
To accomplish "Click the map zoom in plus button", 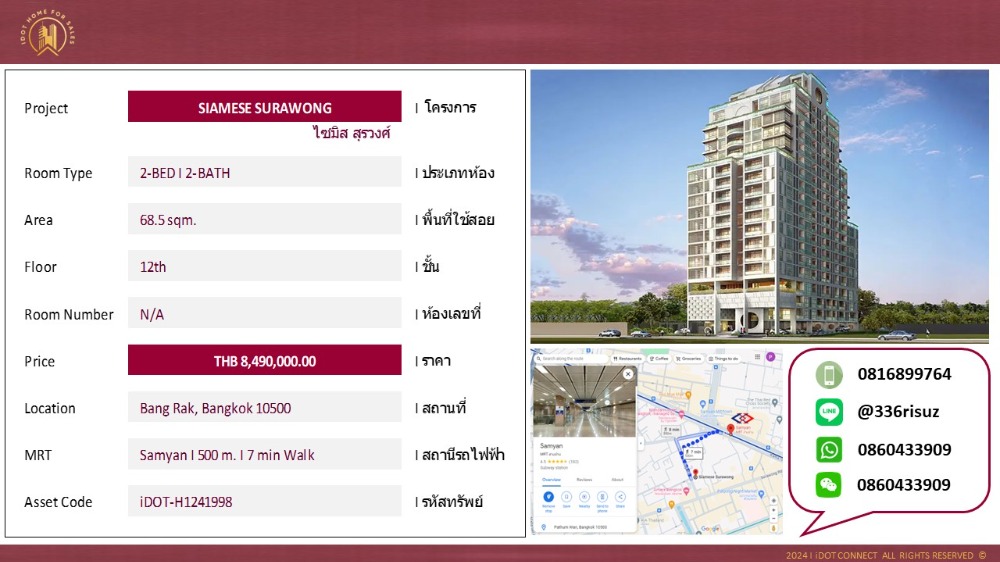I will coord(774,510).
